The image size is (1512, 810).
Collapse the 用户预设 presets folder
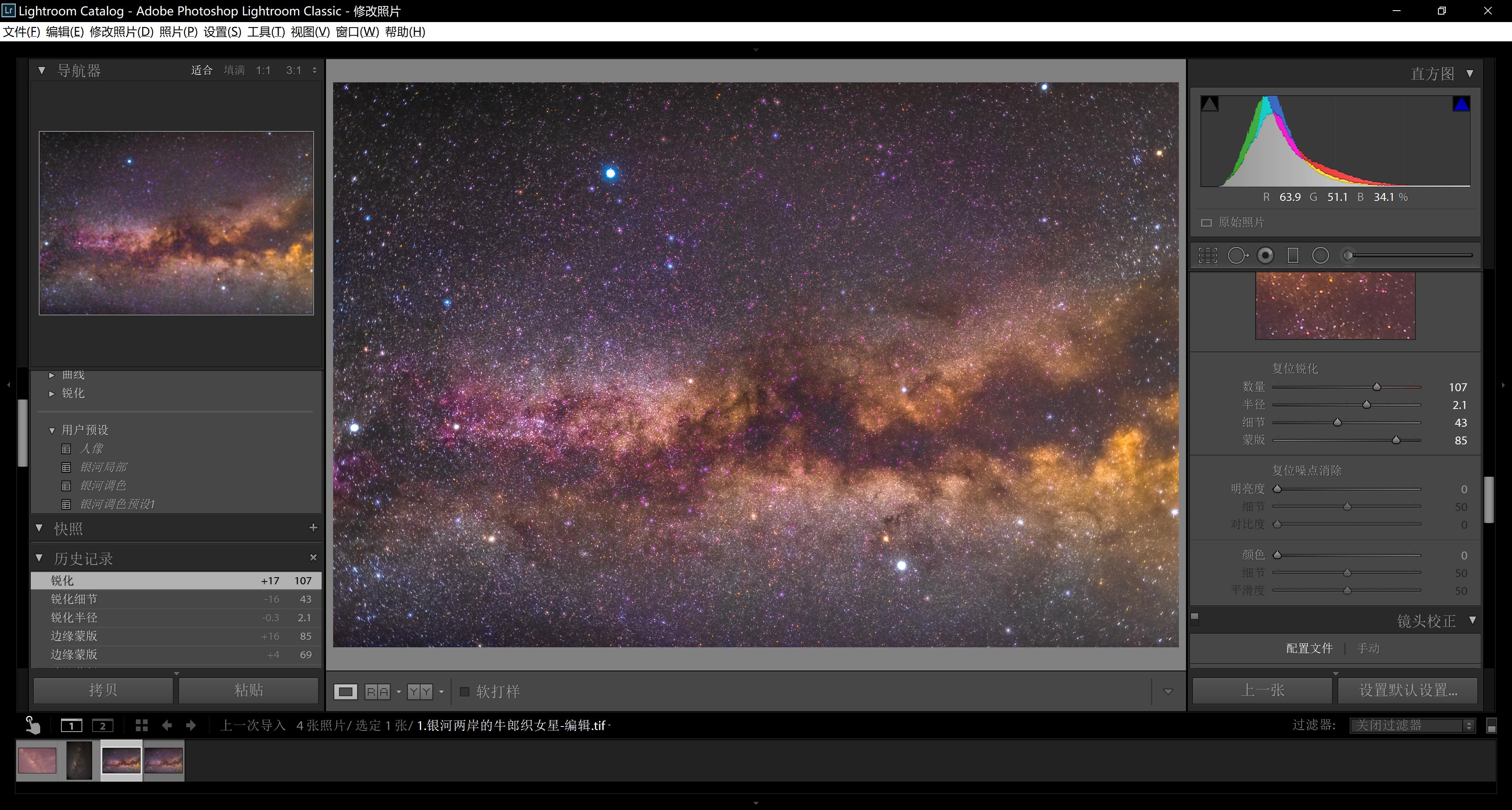coord(52,430)
